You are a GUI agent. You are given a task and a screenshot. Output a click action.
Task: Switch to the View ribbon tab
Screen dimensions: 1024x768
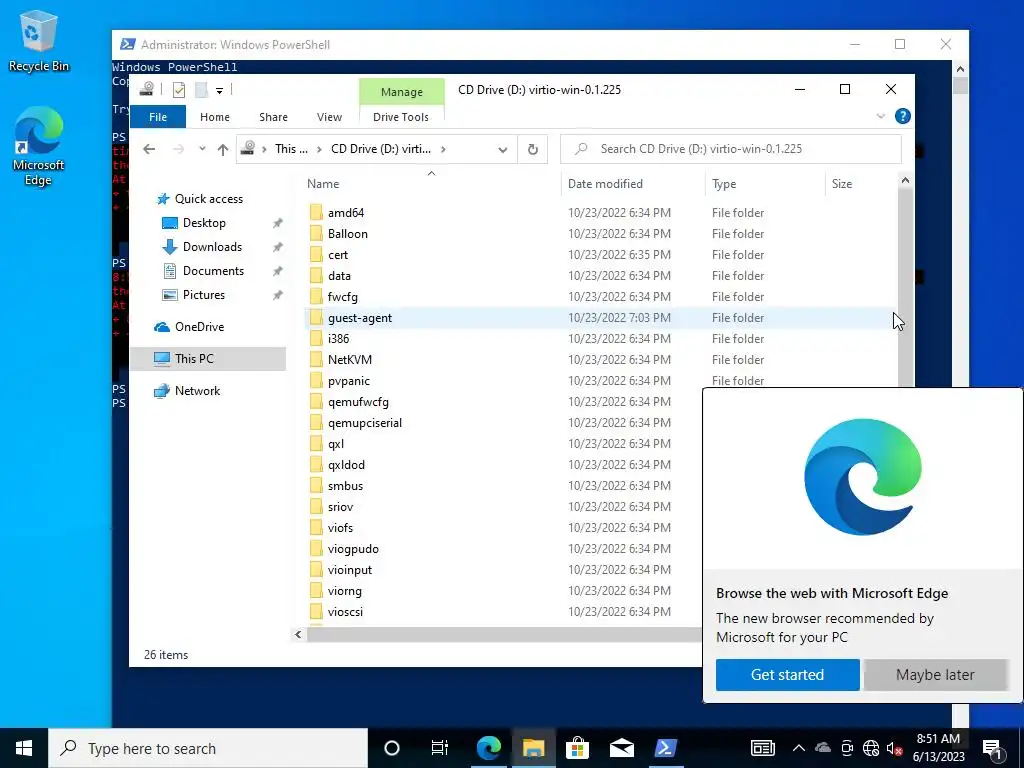(x=329, y=117)
